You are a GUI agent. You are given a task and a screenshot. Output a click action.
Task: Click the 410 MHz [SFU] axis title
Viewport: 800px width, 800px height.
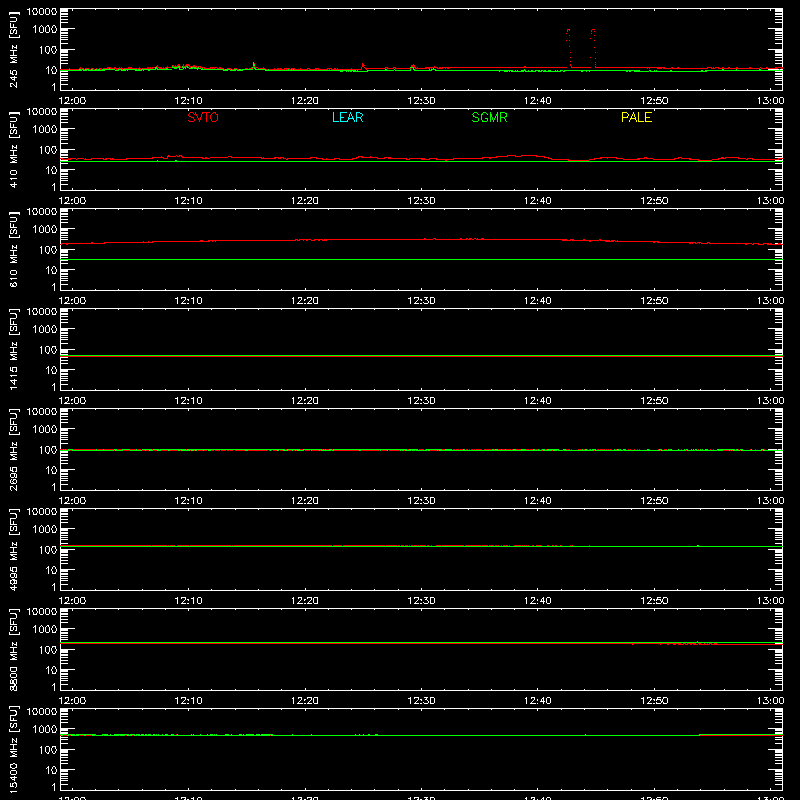coord(13,149)
